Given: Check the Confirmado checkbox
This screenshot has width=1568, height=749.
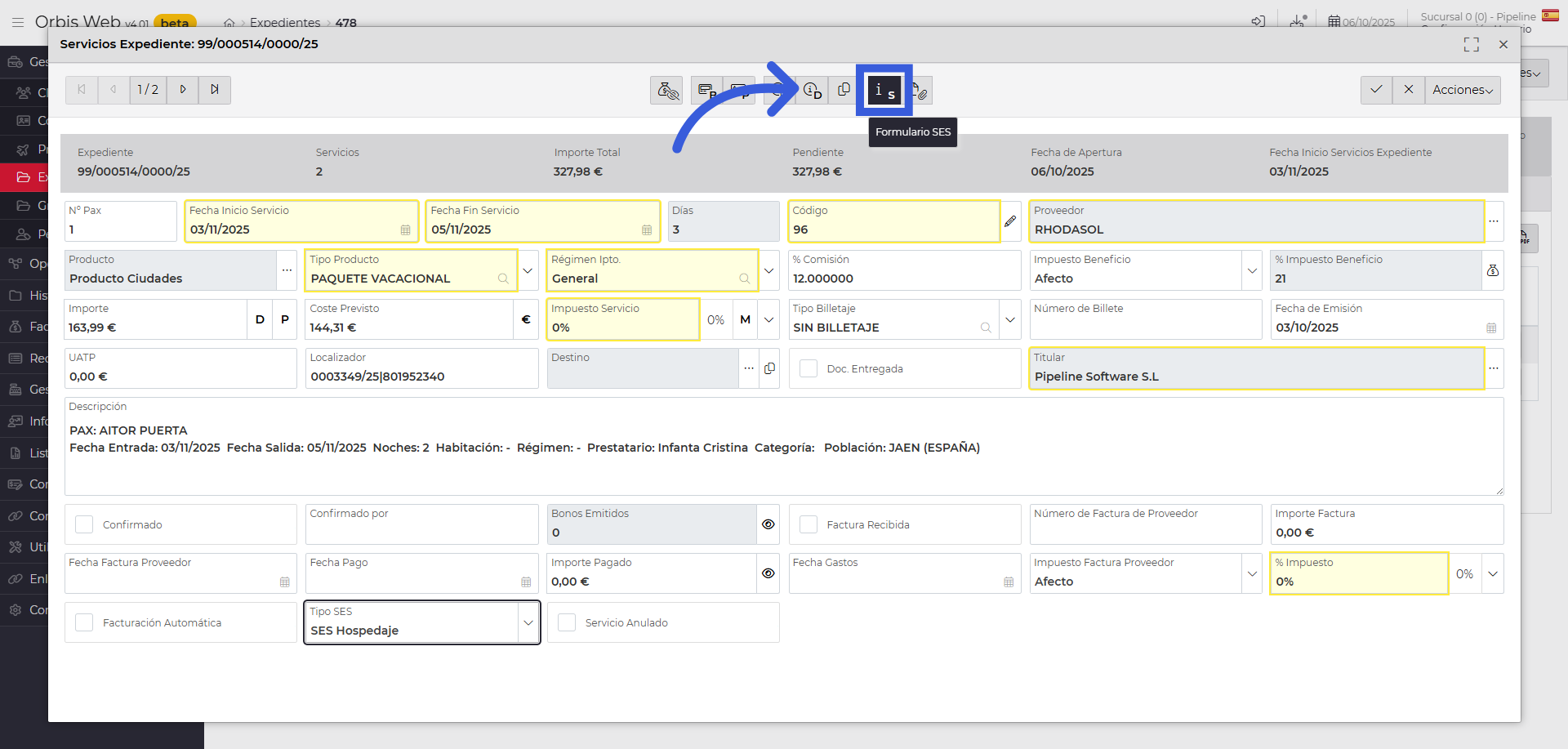Looking at the screenshot, I should tap(84, 524).
